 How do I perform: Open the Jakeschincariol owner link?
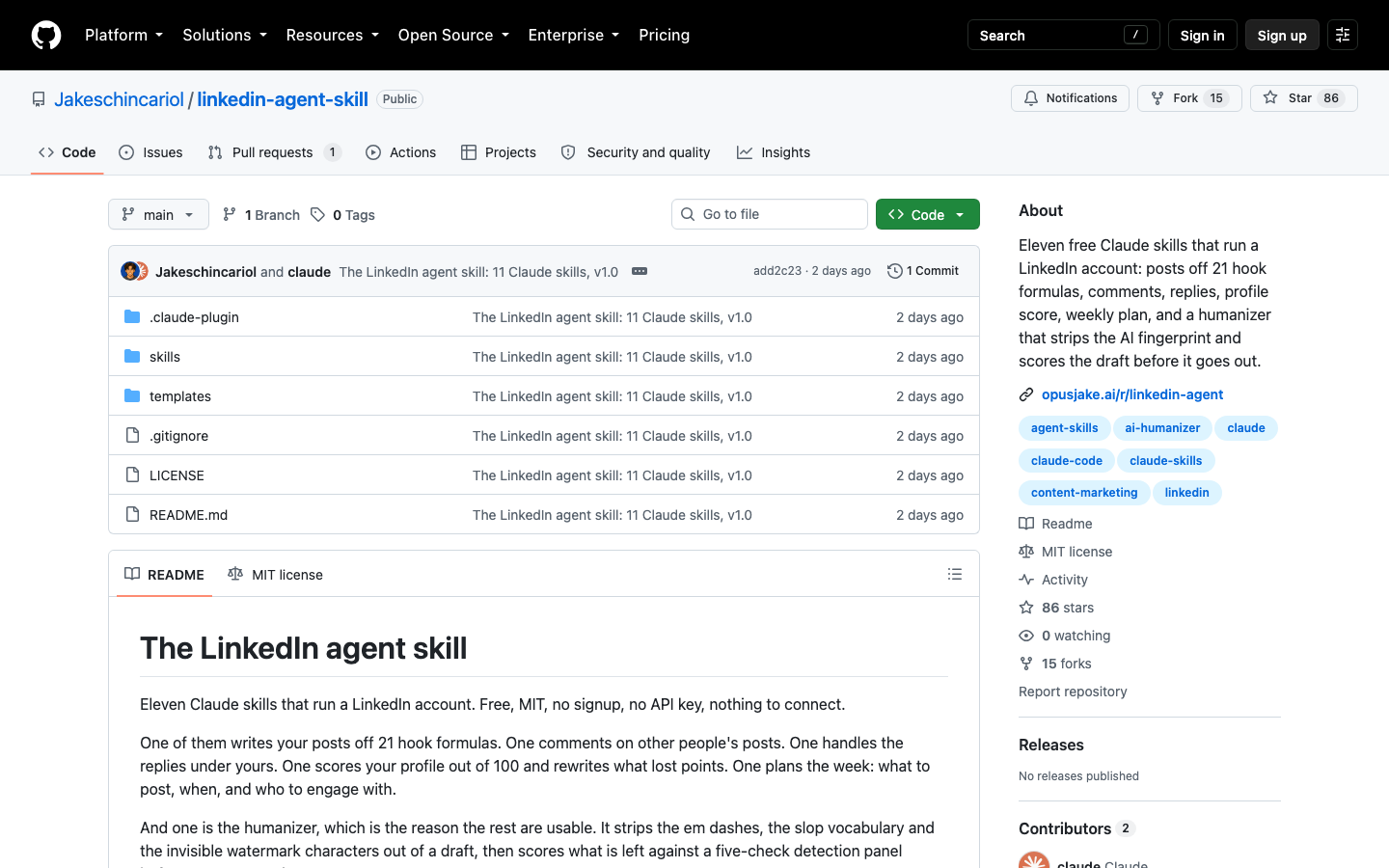pos(119,99)
